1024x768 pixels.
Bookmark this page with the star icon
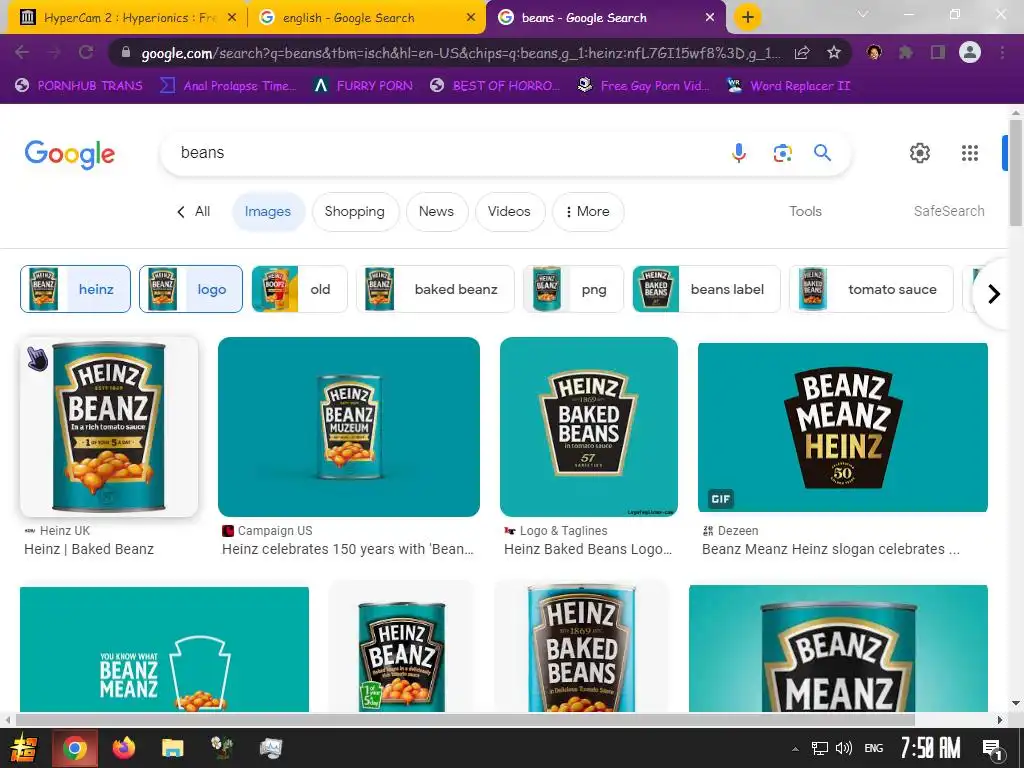(x=834, y=52)
